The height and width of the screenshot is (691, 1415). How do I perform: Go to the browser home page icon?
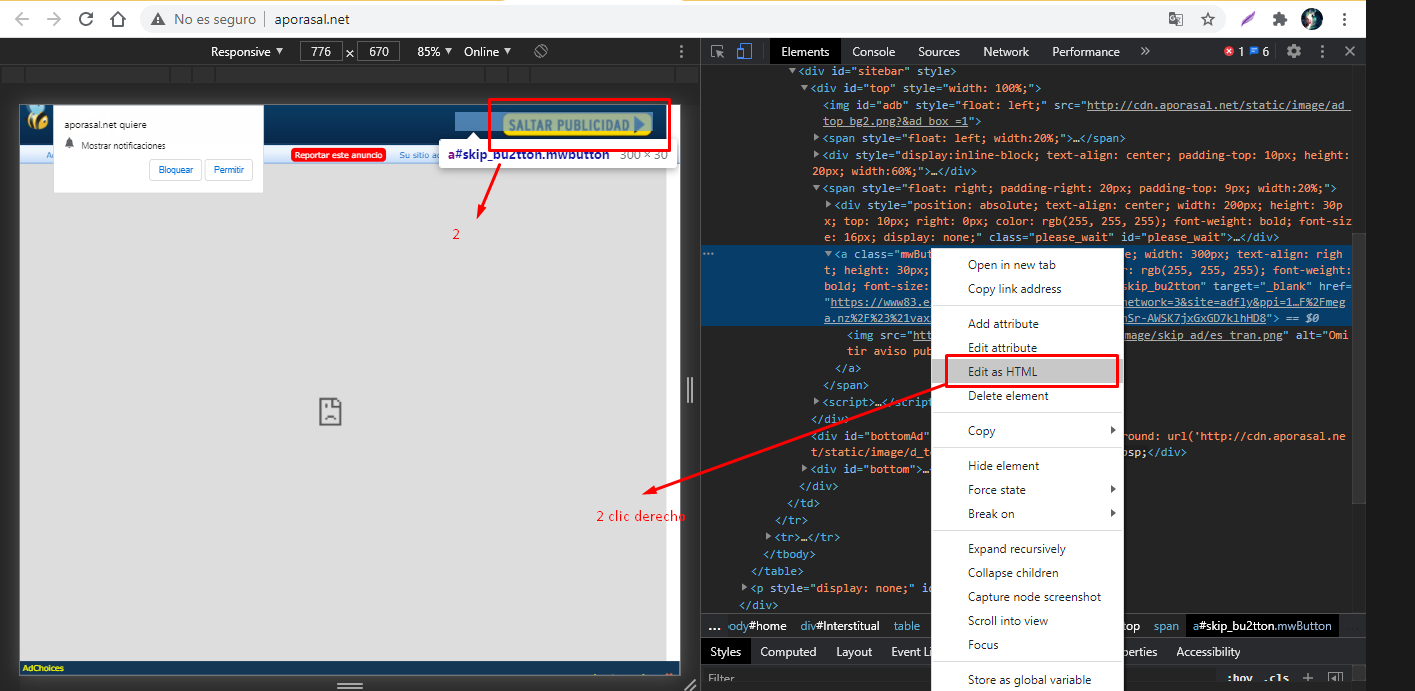(118, 19)
